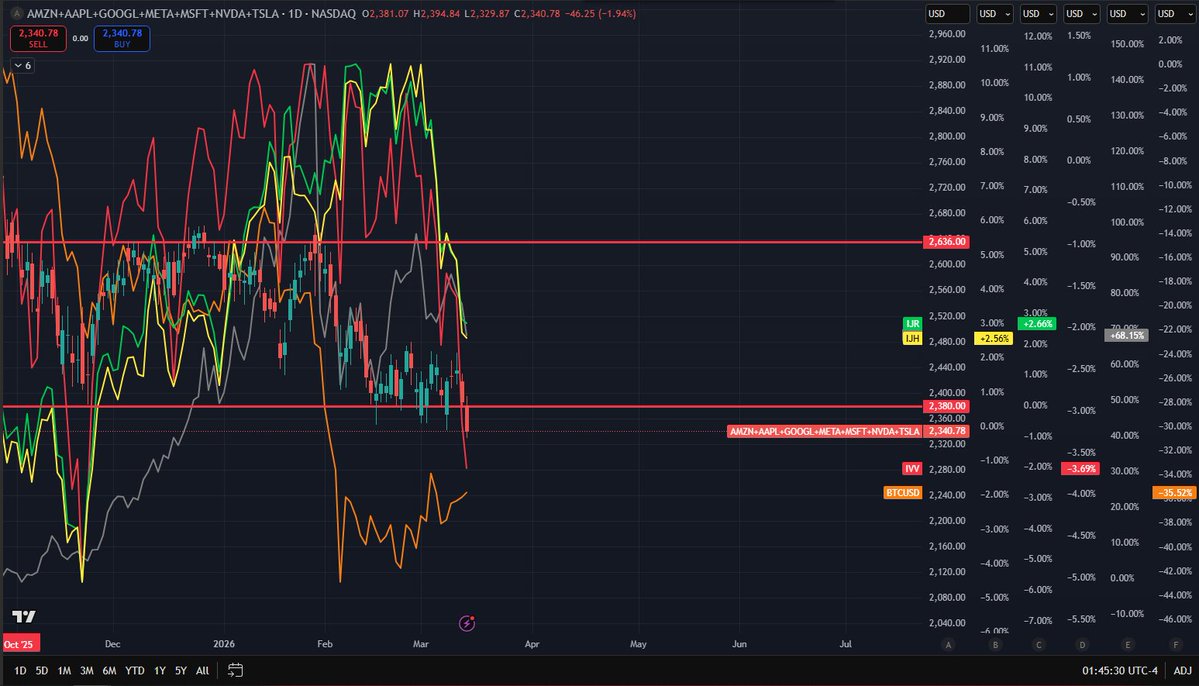
Task: Click the 2,340.78 current price label
Action: coord(947,431)
